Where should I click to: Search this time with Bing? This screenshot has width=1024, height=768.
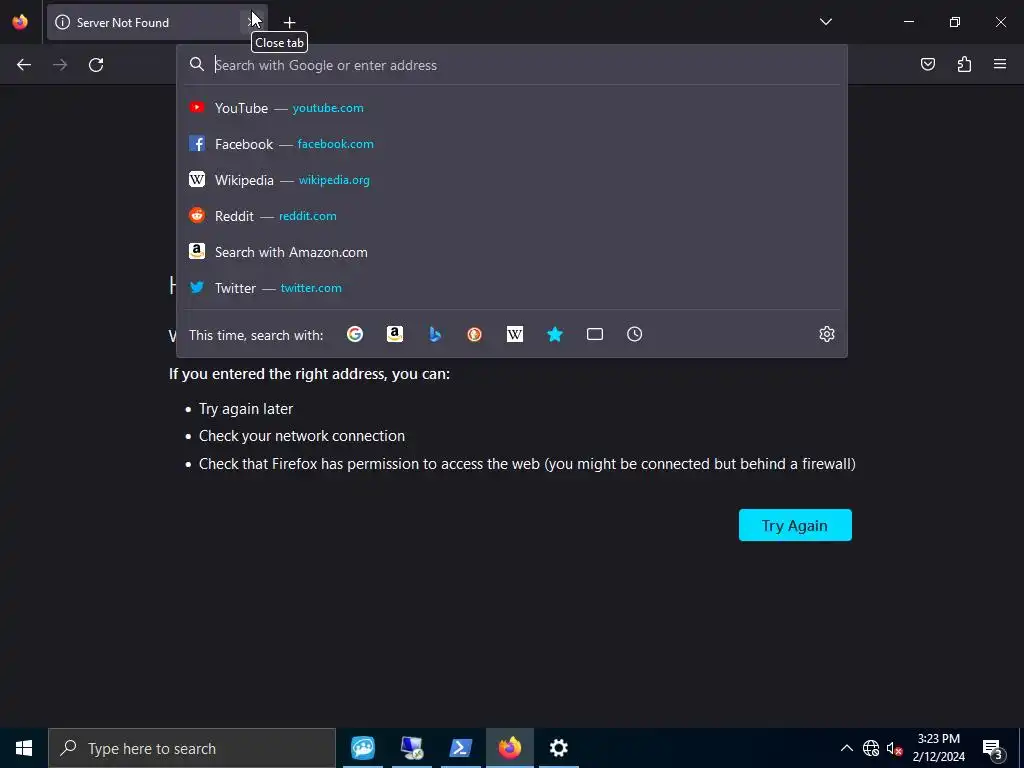pyautogui.click(x=435, y=334)
